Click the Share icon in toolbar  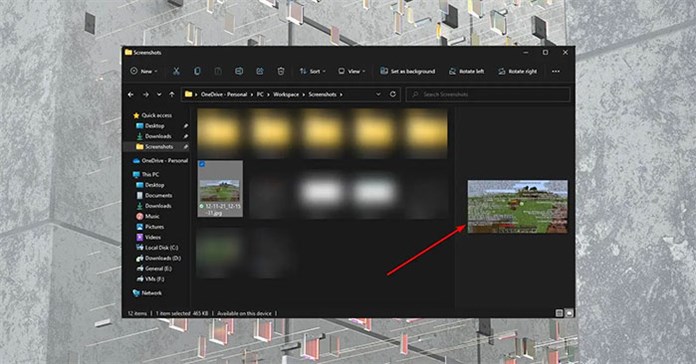[260, 71]
